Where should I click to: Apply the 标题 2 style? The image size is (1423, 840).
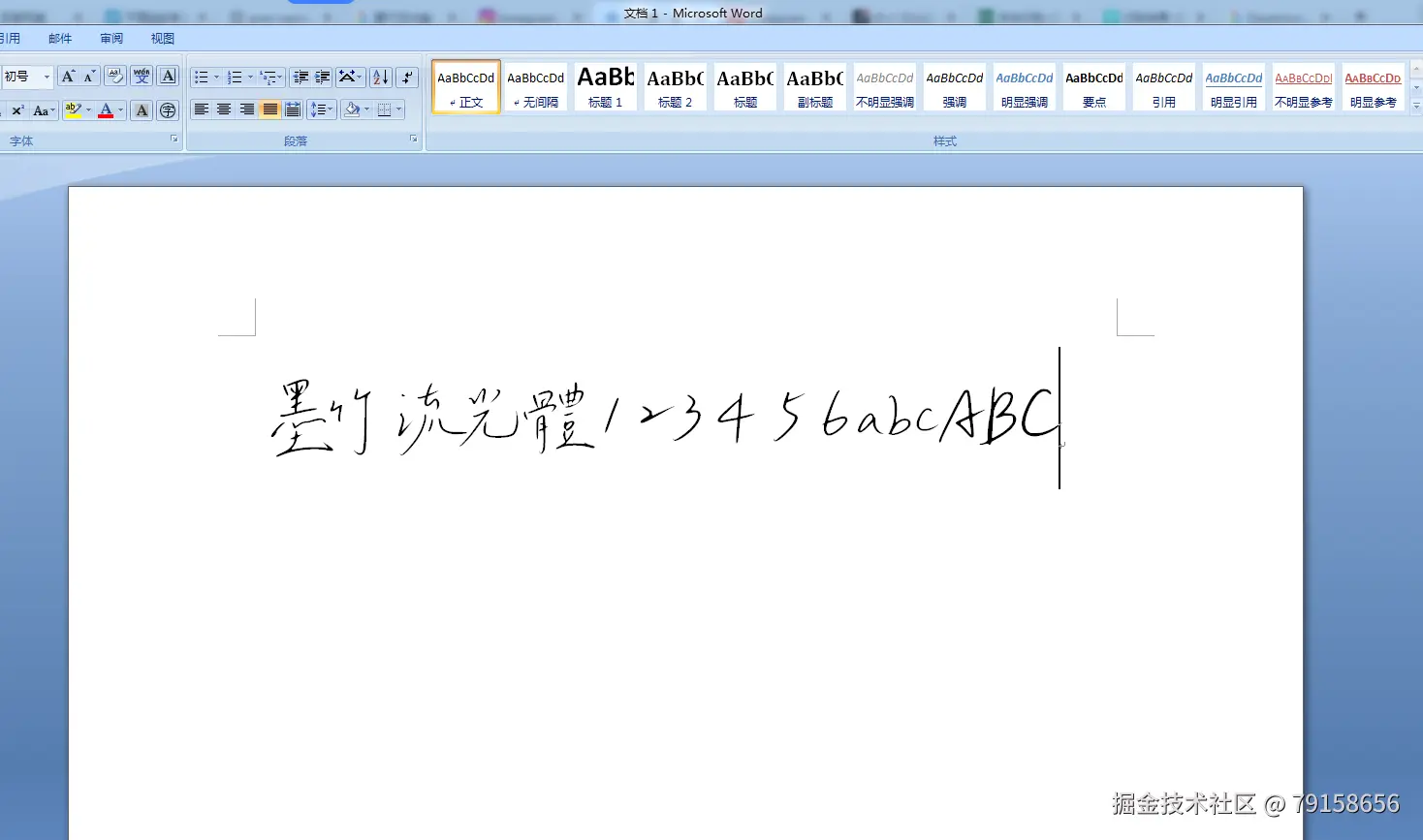pos(676,87)
